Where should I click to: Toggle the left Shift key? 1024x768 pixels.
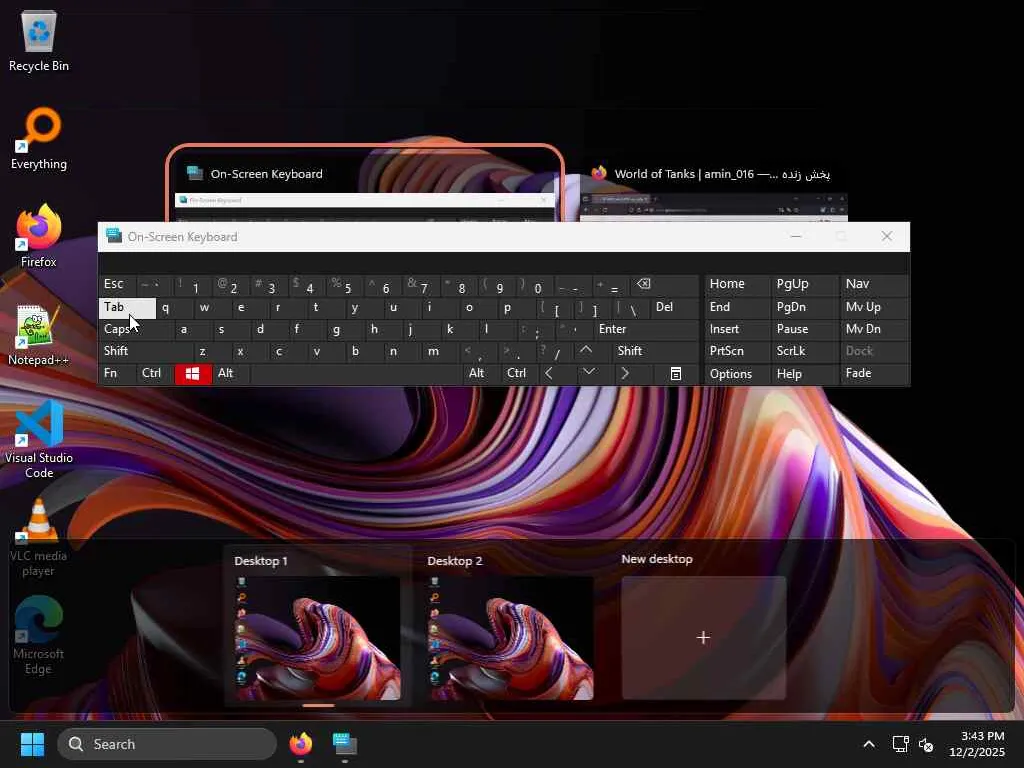click(145, 351)
